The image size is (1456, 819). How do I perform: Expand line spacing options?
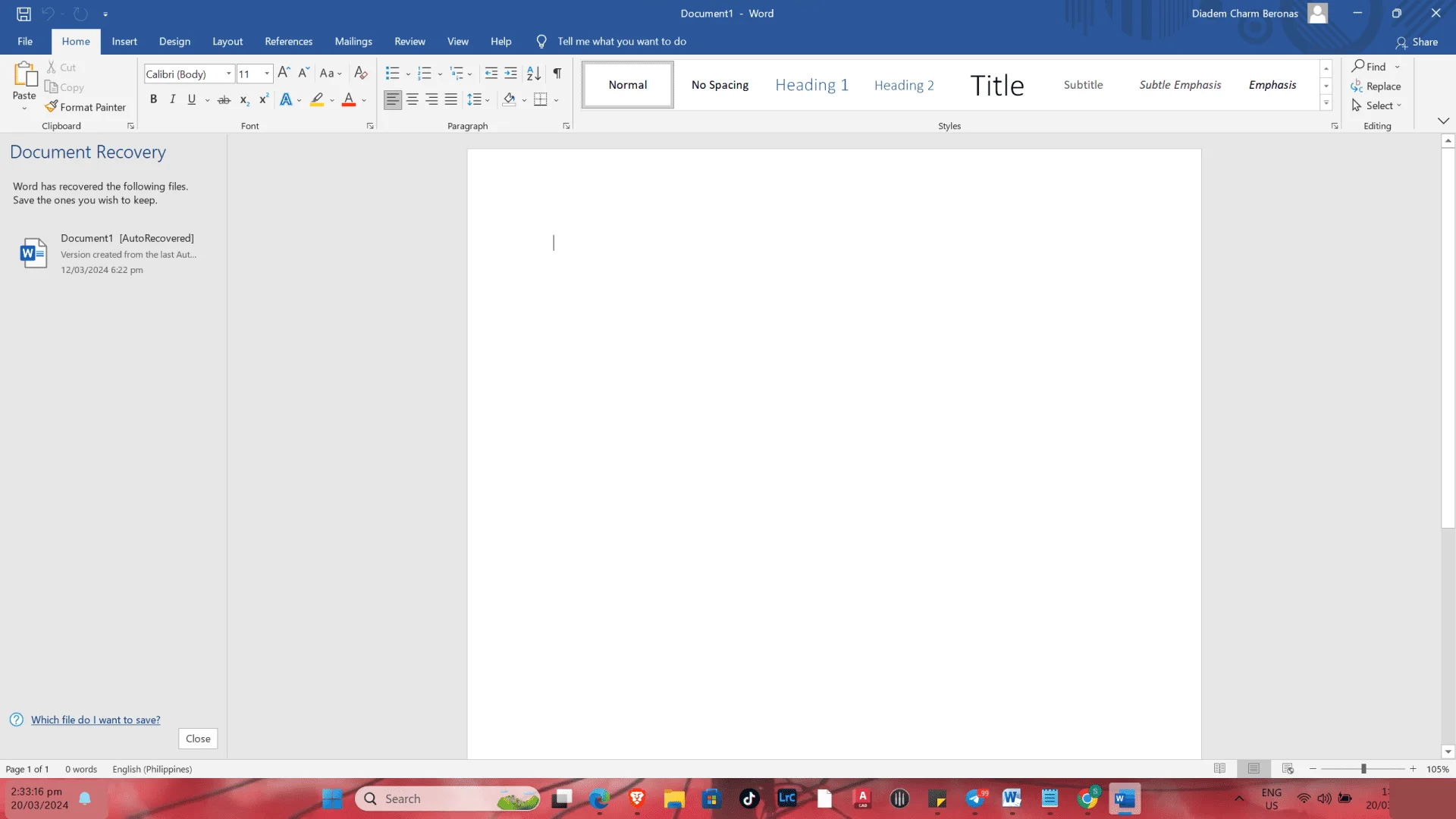[479, 99]
